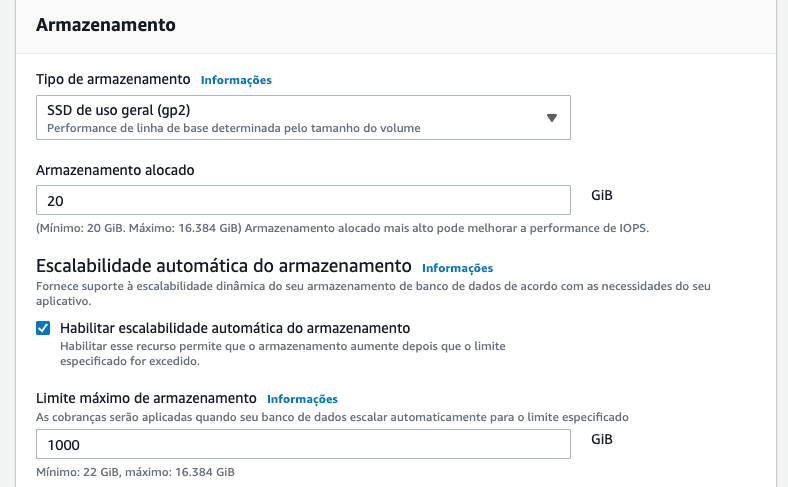Screen dimensions: 788x487
Task: Click the GiB unit beside maximum limit
Action: click(602, 439)
